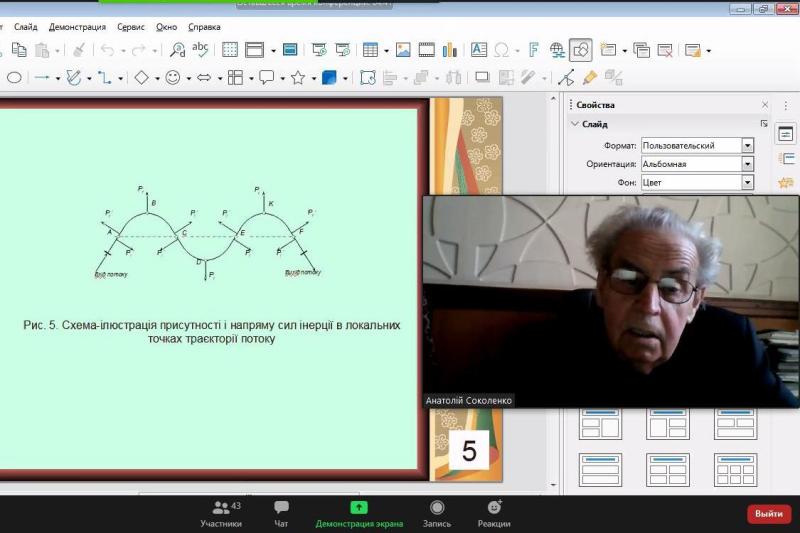Image resolution: width=800 pixels, height=533 pixels.
Task: Select the Block Arrows tool
Action: click(204, 78)
